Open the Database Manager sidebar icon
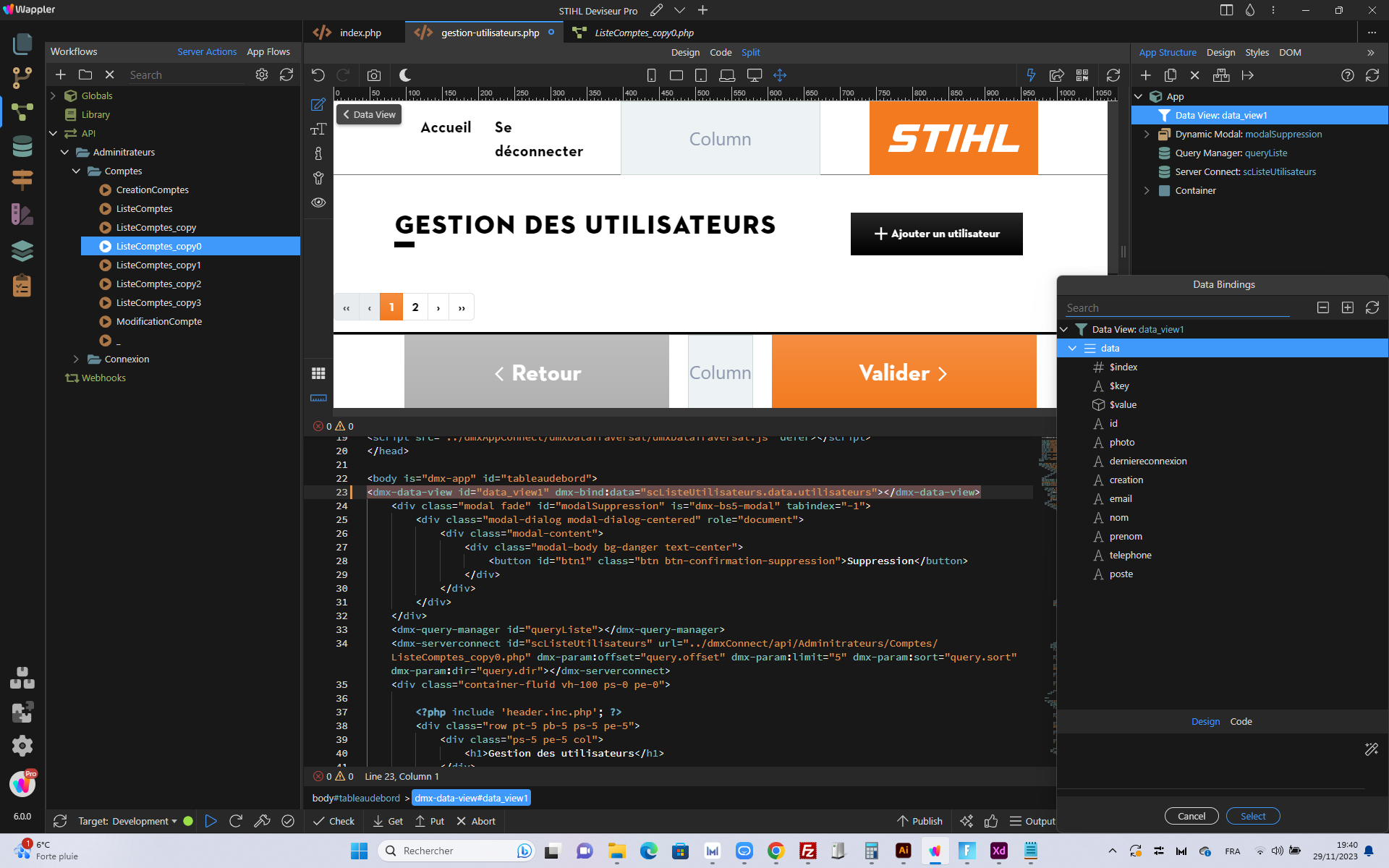This screenshot has width=1389, height=868. pyautogui.click(x=22, y=146)
